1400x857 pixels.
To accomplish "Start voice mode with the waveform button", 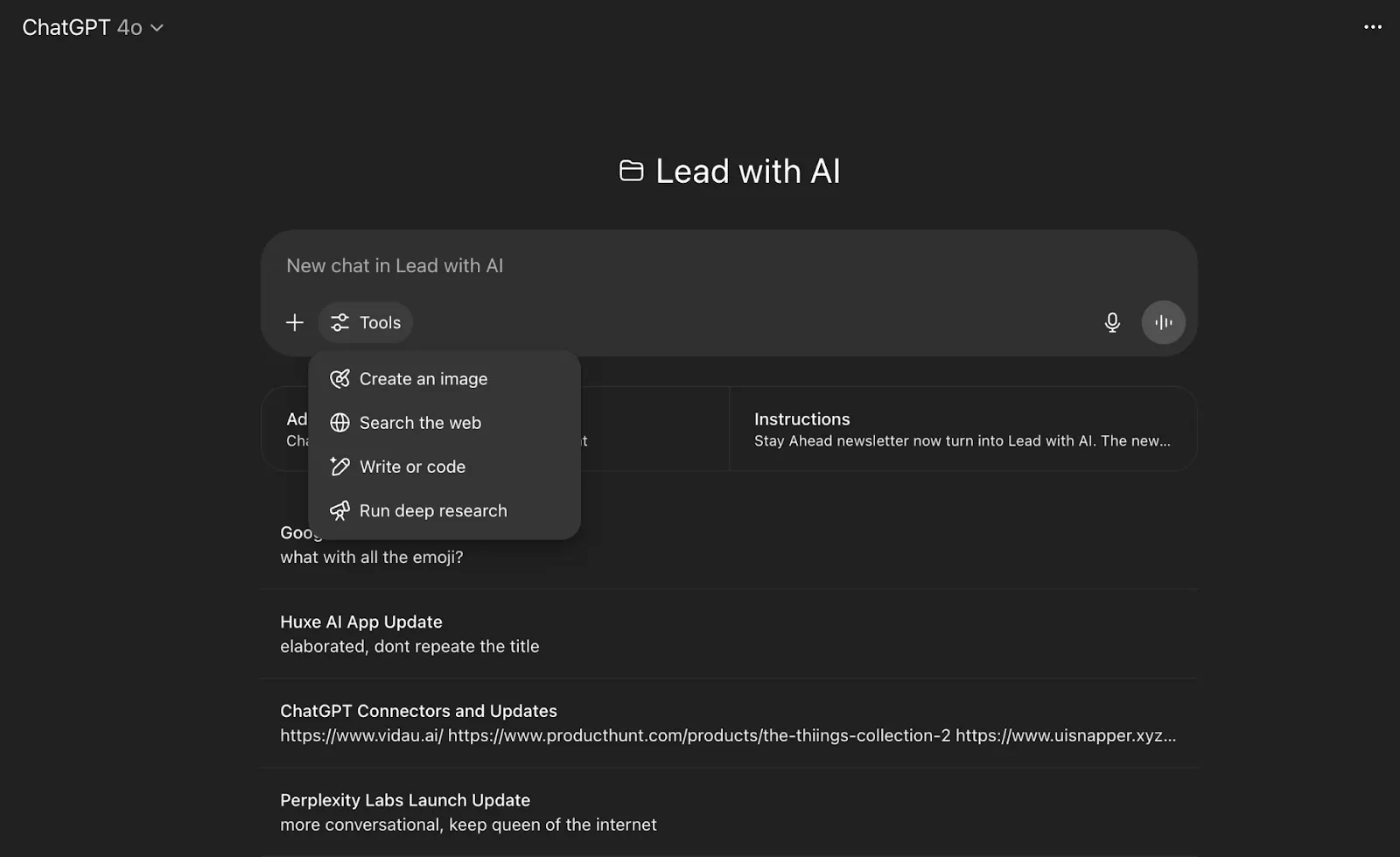I will [1164, 323].
